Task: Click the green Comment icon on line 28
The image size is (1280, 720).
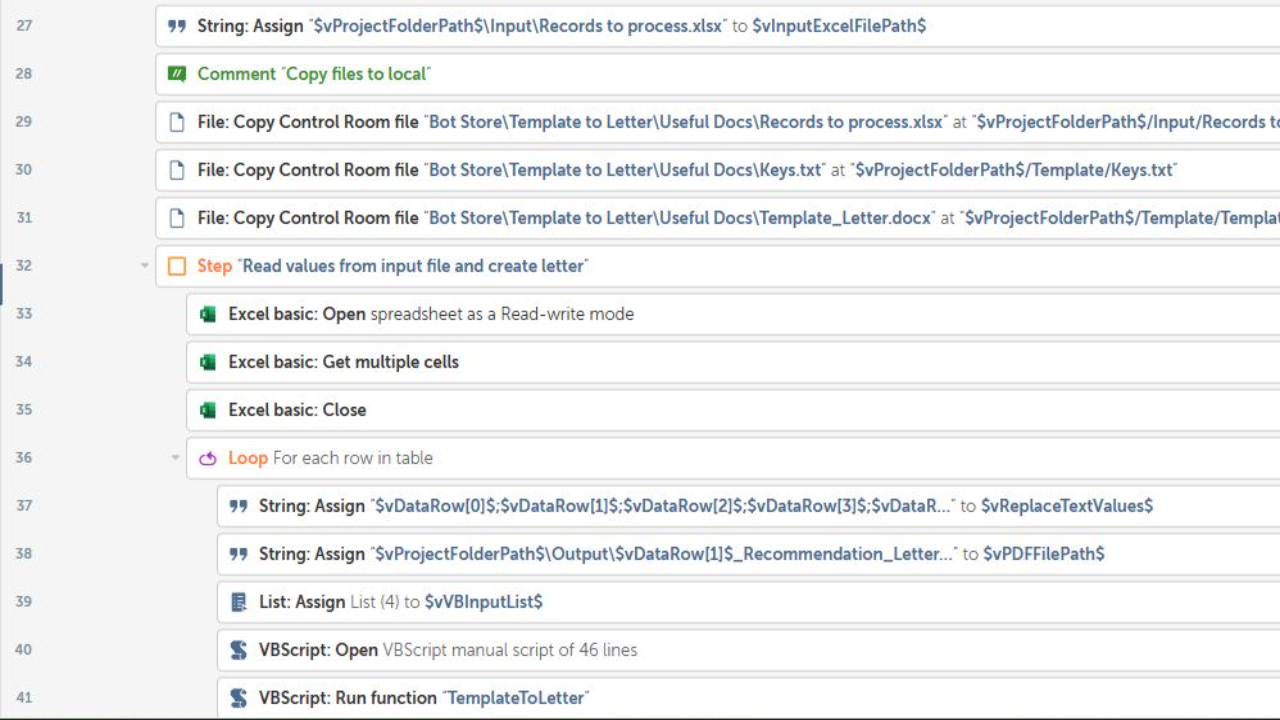Action: pos(177,74)
